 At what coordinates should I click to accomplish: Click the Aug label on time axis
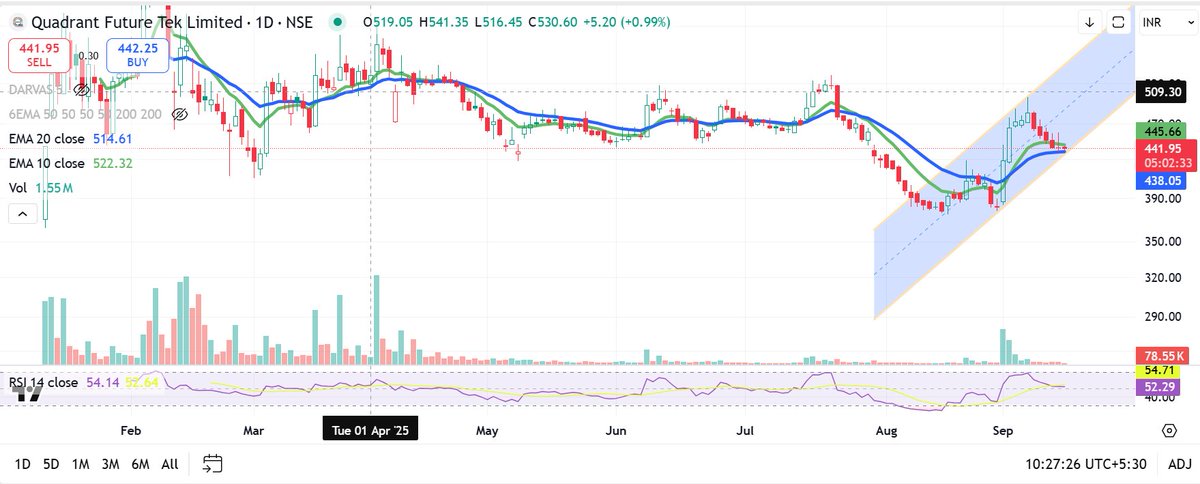pyautogui.click(x=886, y=430)
